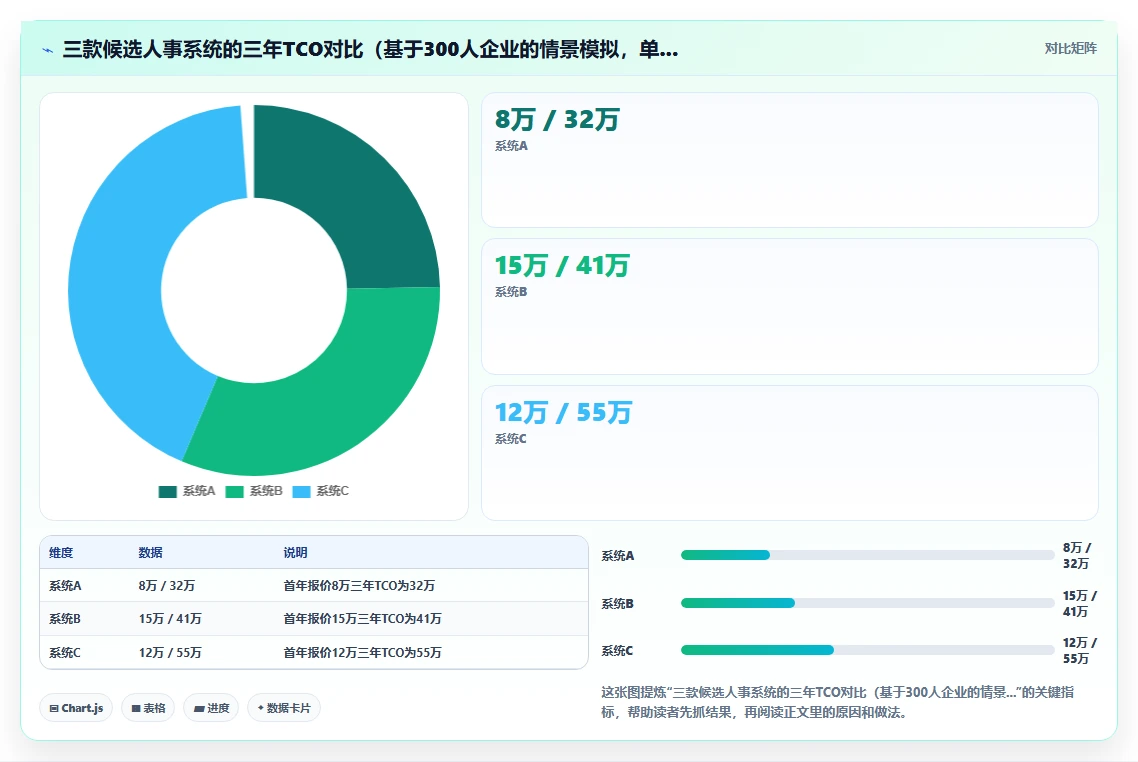Viewport: 1138px width, 762px height.
Task: Toggle 系统A legend item in donut chart
Action: click(x=187, y=491)
